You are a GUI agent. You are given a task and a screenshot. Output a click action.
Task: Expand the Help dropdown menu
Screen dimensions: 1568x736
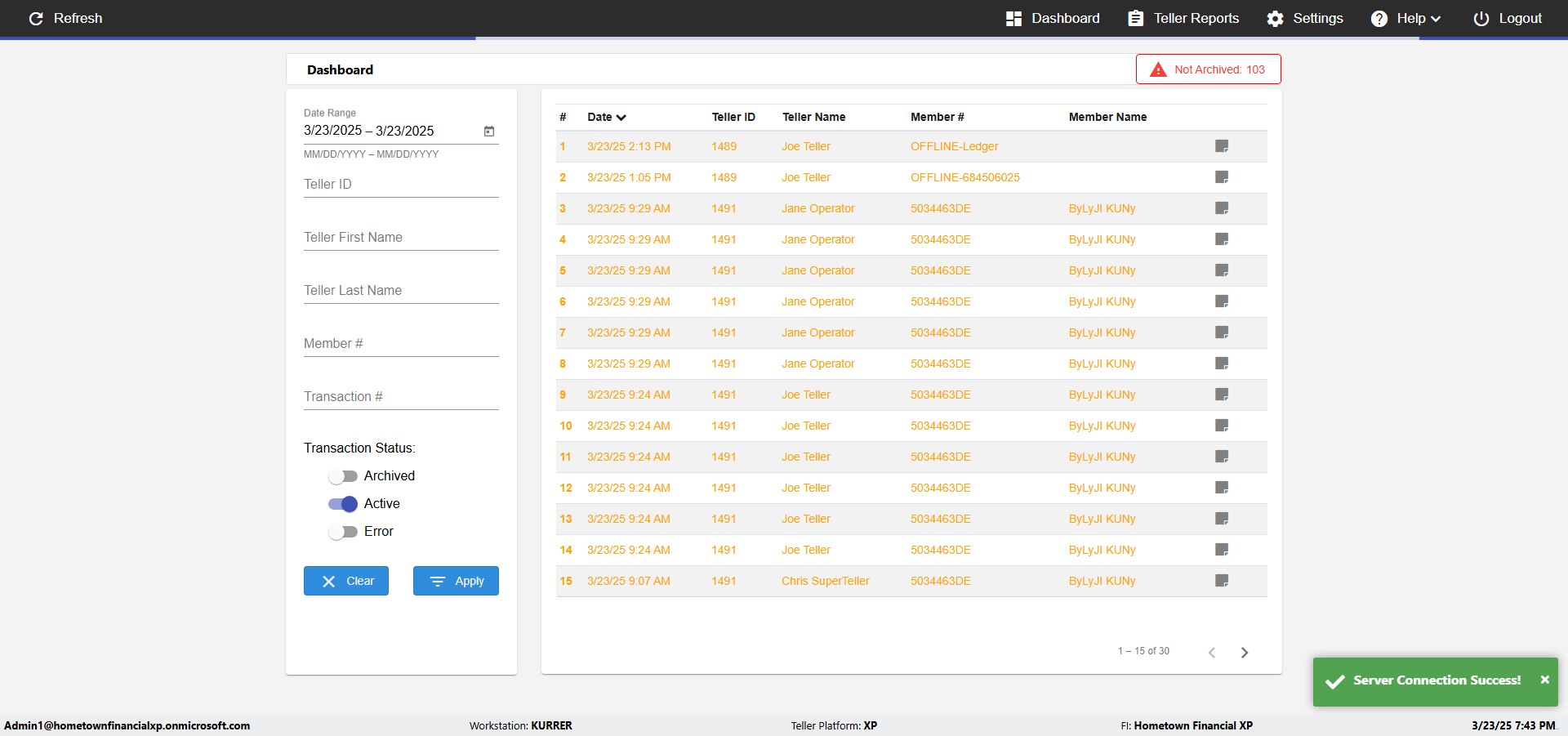click(1405, 18)
